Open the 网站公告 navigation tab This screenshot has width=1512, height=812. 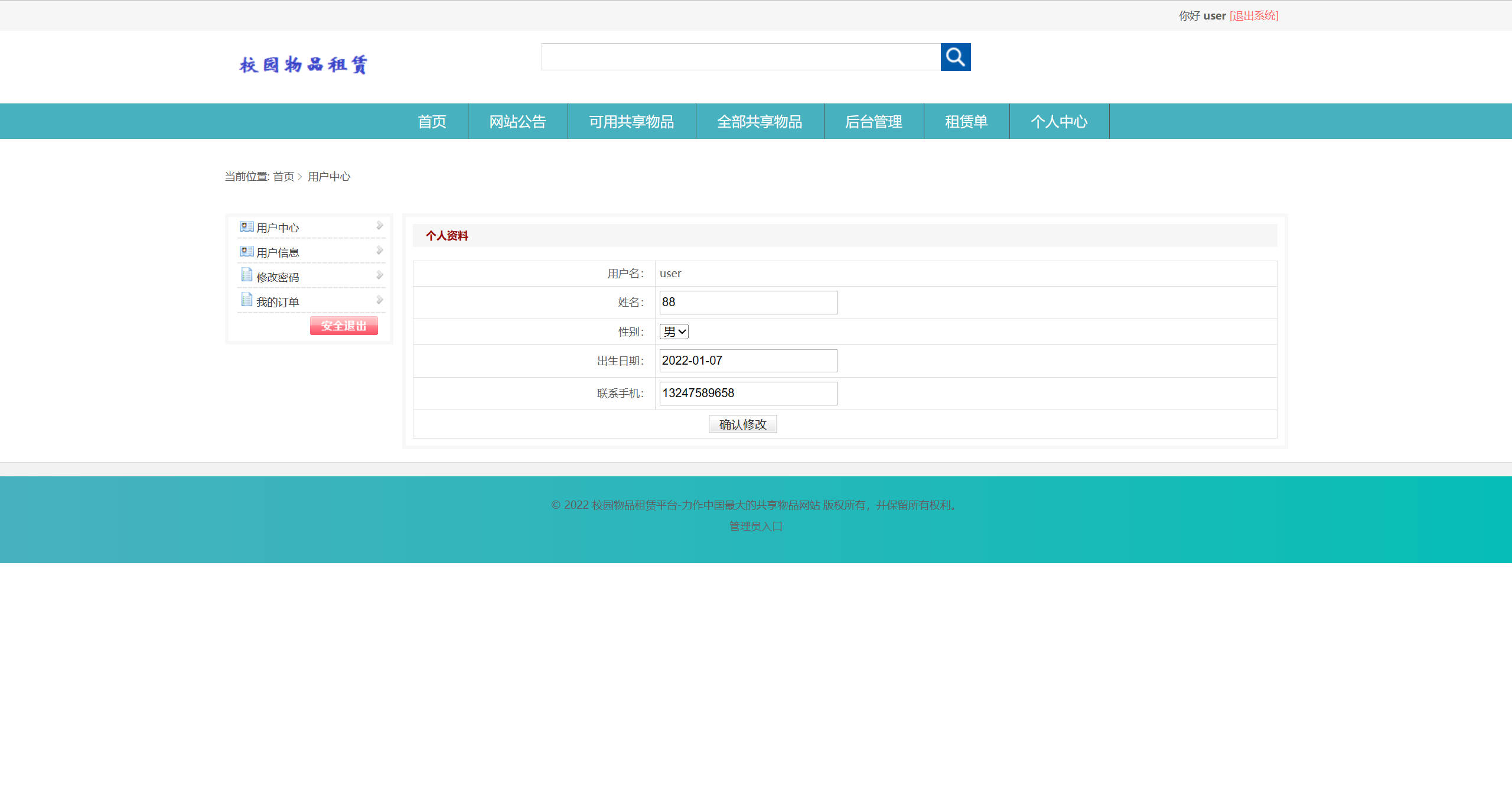coord(517,121)
